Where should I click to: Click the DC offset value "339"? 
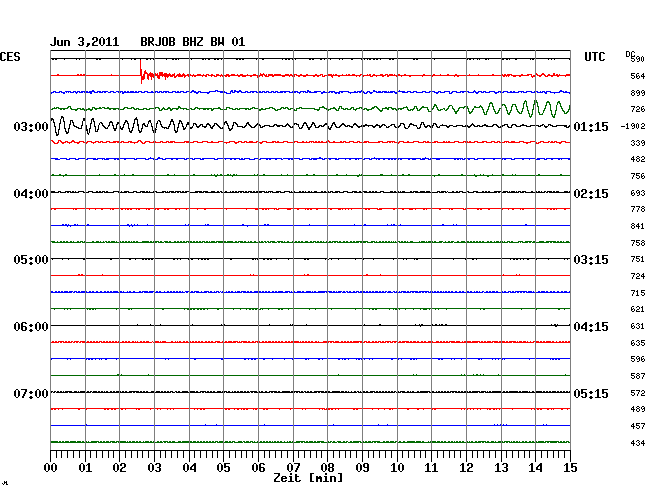[x=638, y=143]
